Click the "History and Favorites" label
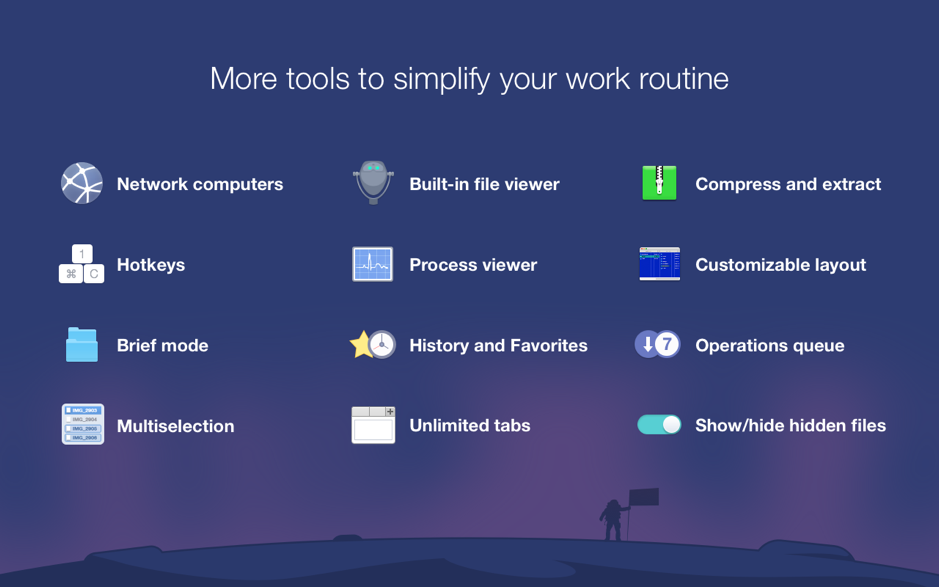The height and width of the screenshot is (587, 939). (x=498, y=346)
